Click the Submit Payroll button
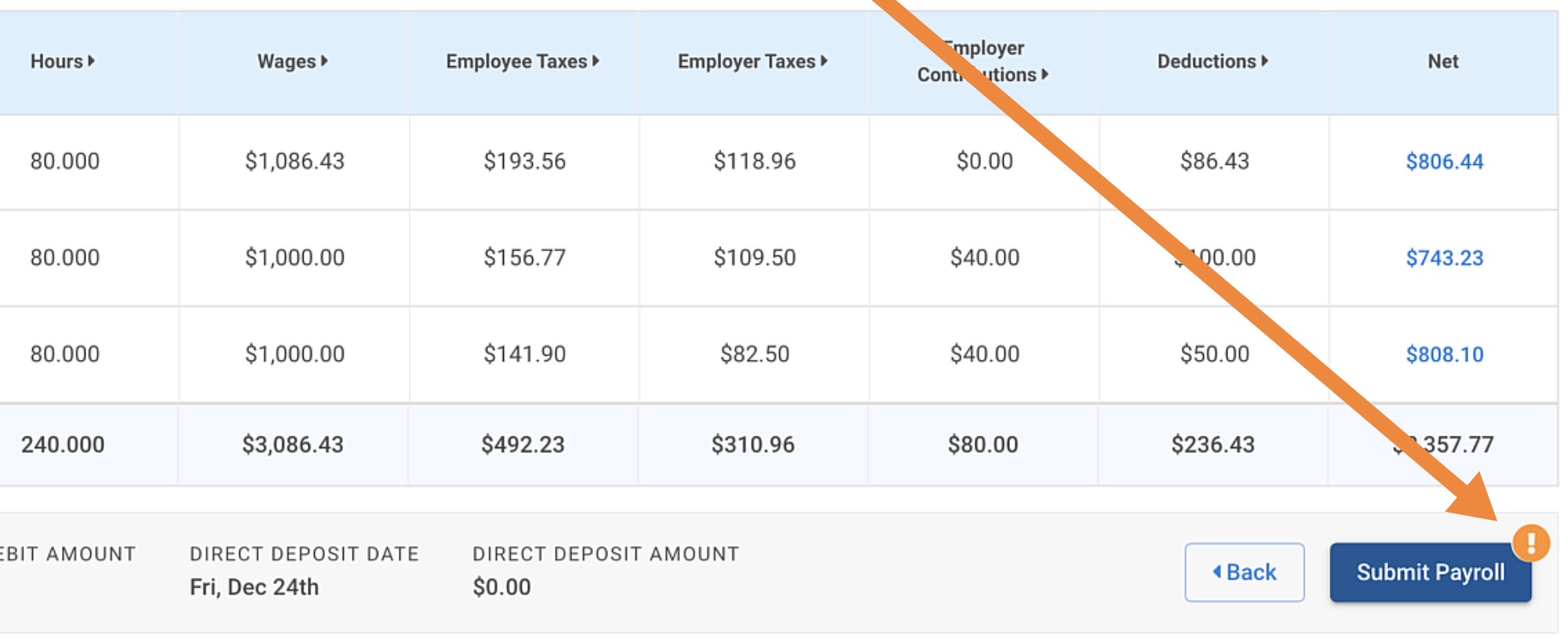This screenshot has height=639, width=1568. tap(1429, 573)
